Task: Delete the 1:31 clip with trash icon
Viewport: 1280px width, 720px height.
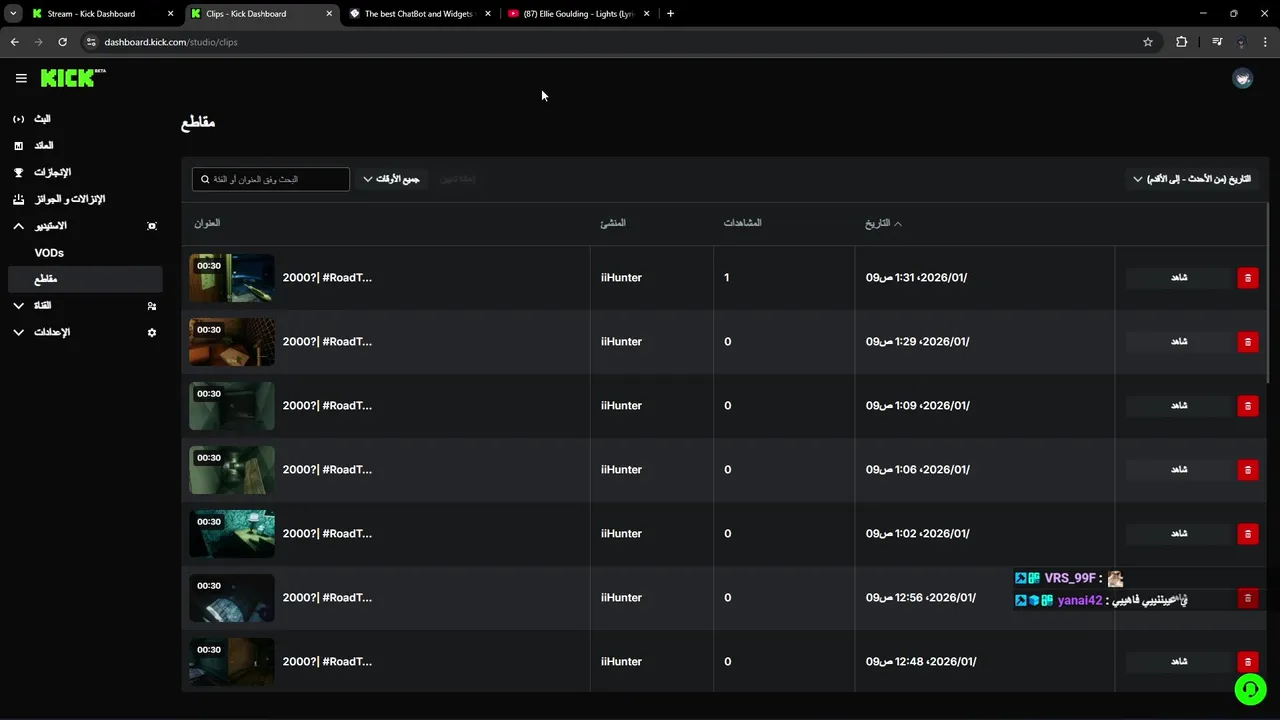Action: click(1247, 278)
